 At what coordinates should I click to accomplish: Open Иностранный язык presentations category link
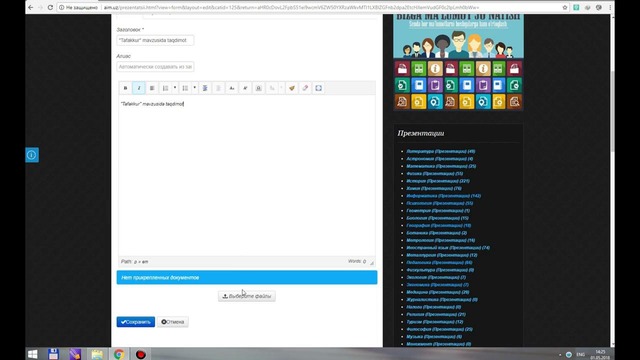(448, 248)
